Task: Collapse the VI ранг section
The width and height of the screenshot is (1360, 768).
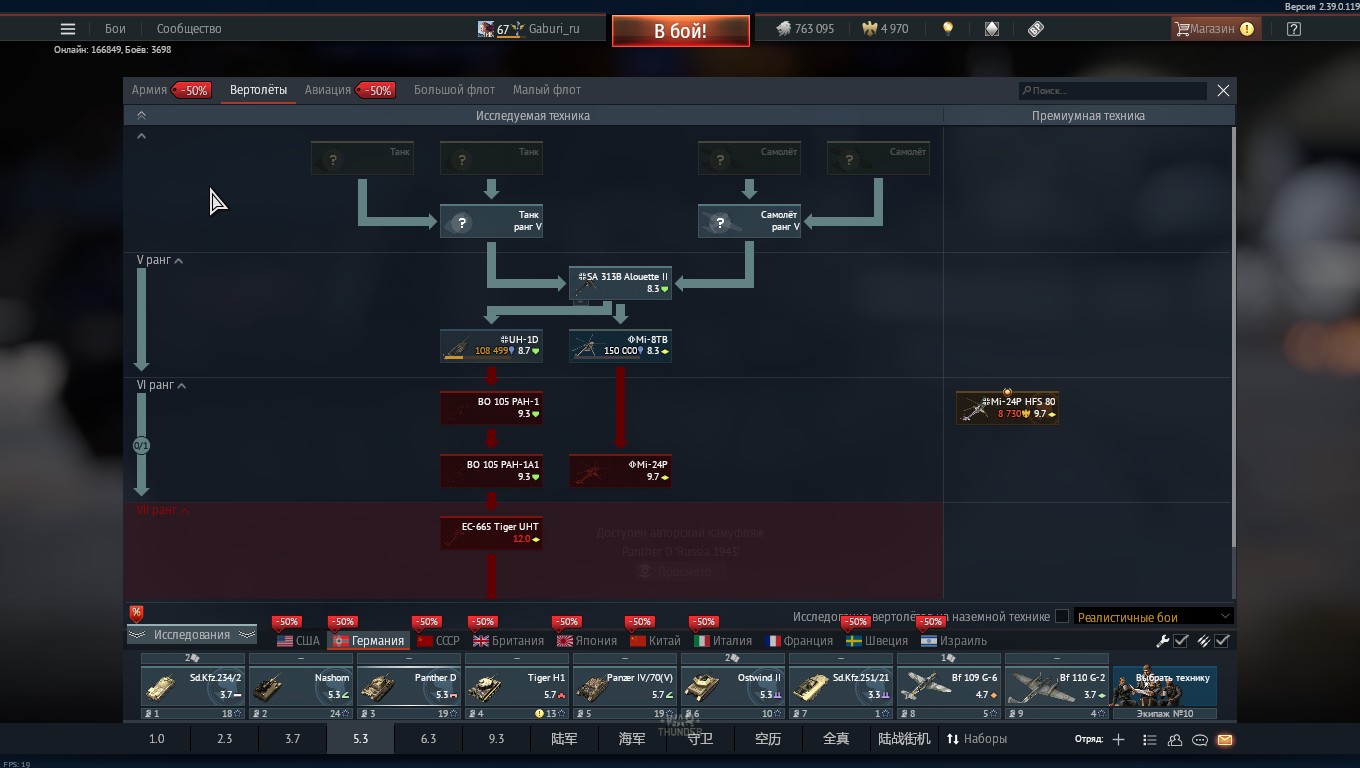Action: coord(161,385)
